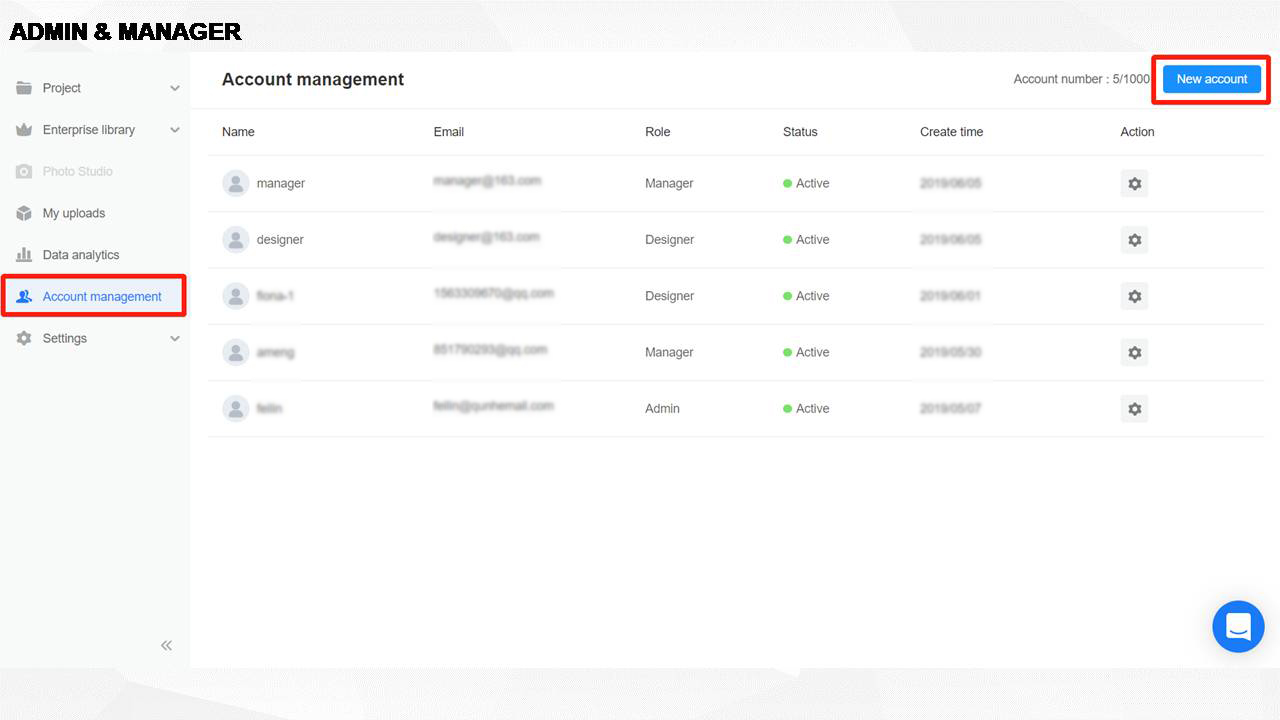Click the create date in the designer row
This screenshot has height=720, width=1280.
951,240
